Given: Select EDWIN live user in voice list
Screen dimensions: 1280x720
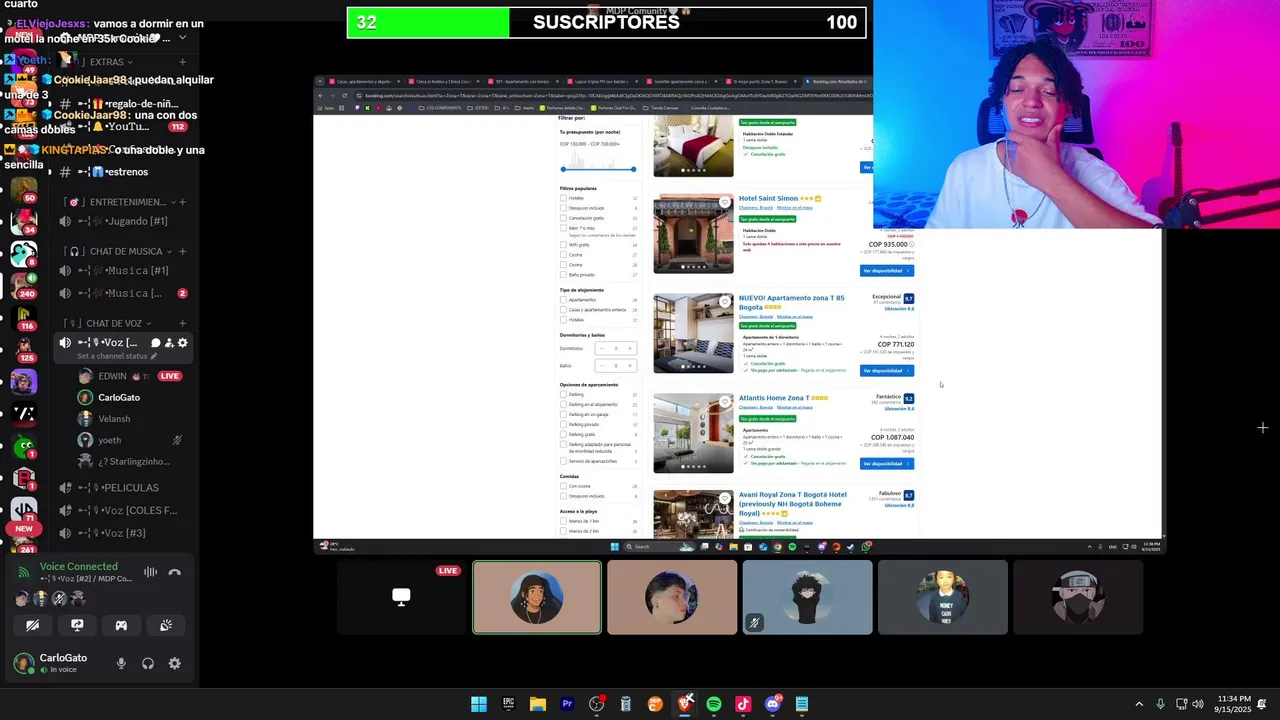Looking at the screenshot, I should pyautogui.click(x=130, y=376).
